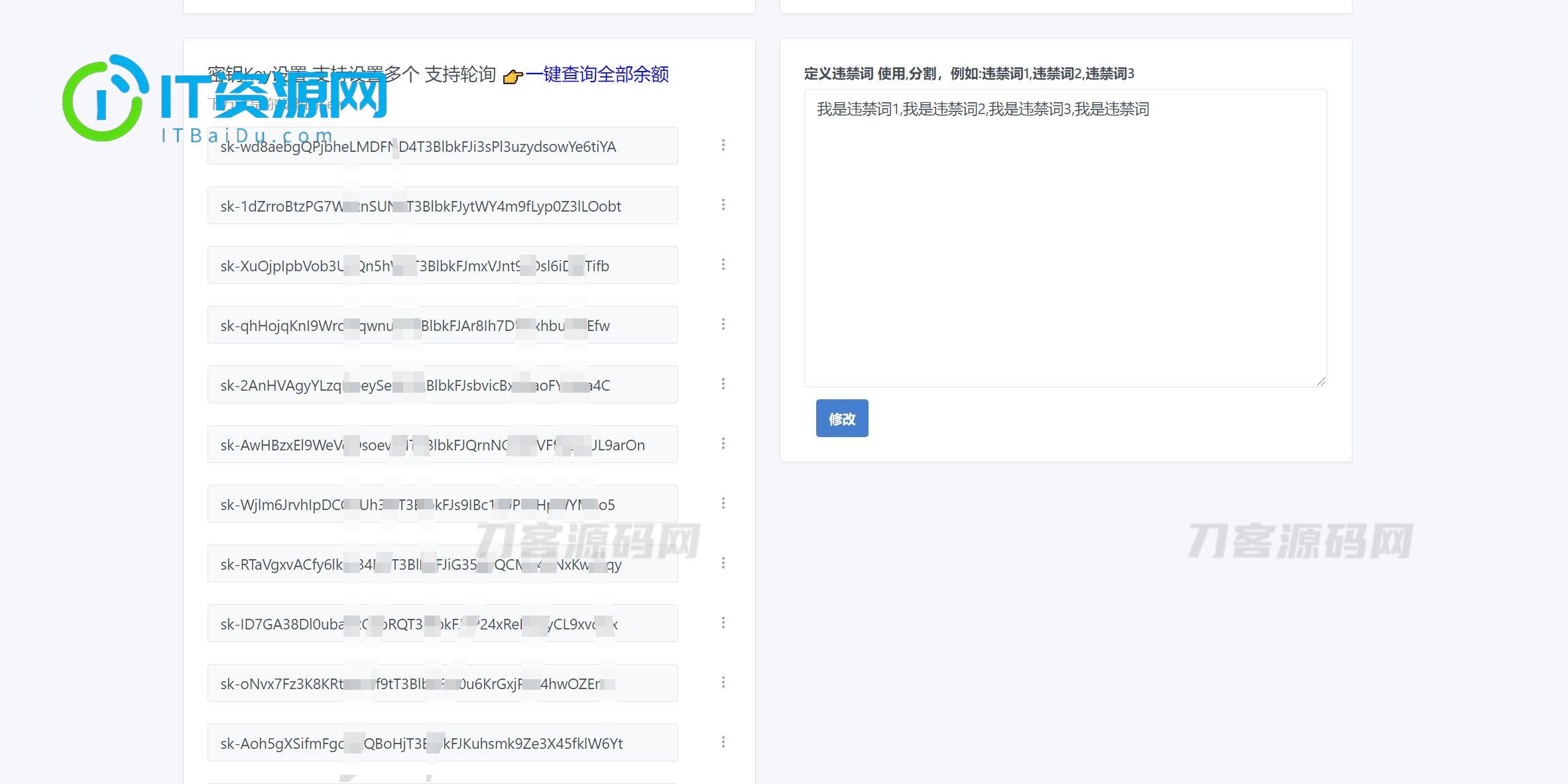1568x784 pixels.
Task: Click the textarea resize handle corner
Action: point(1321,381)
